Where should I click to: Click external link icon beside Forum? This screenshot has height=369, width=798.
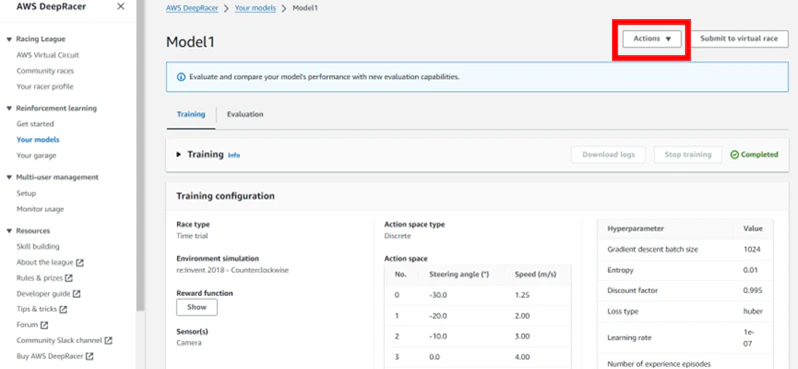[44, 325]
